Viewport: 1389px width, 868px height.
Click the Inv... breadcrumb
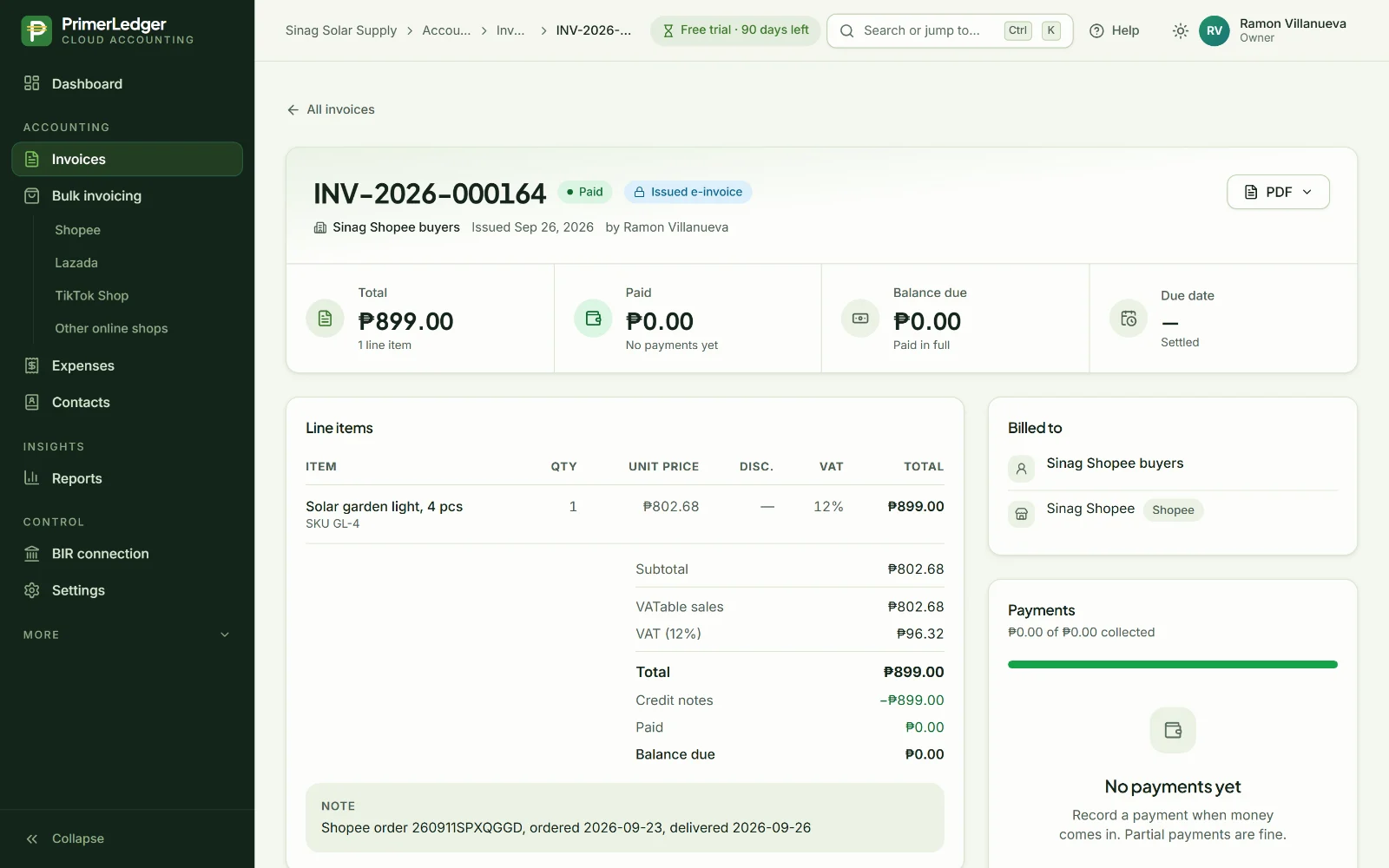[x=510, y=30]
